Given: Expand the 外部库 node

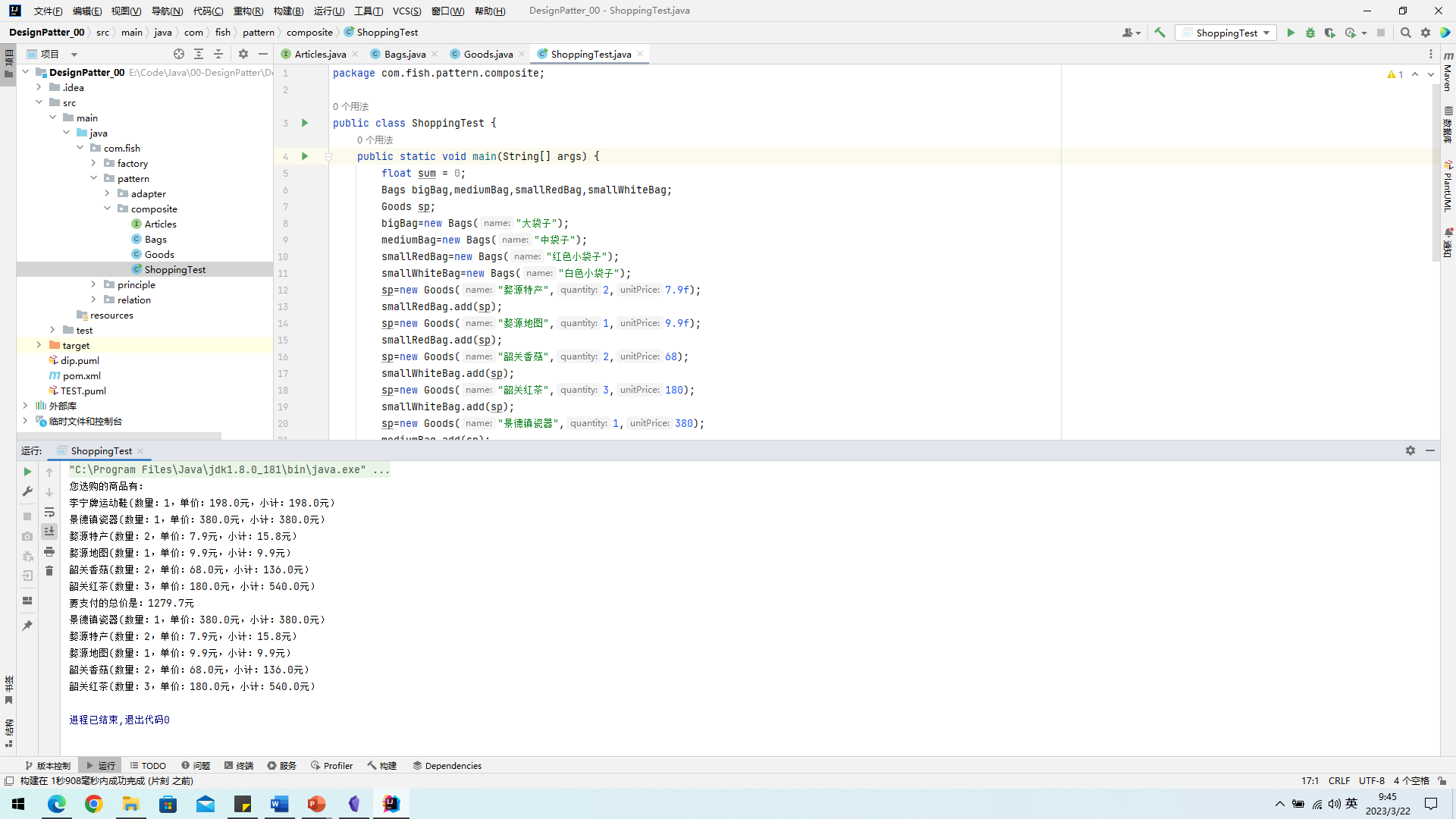Looking at the screenshot, I should click(26, 406).
